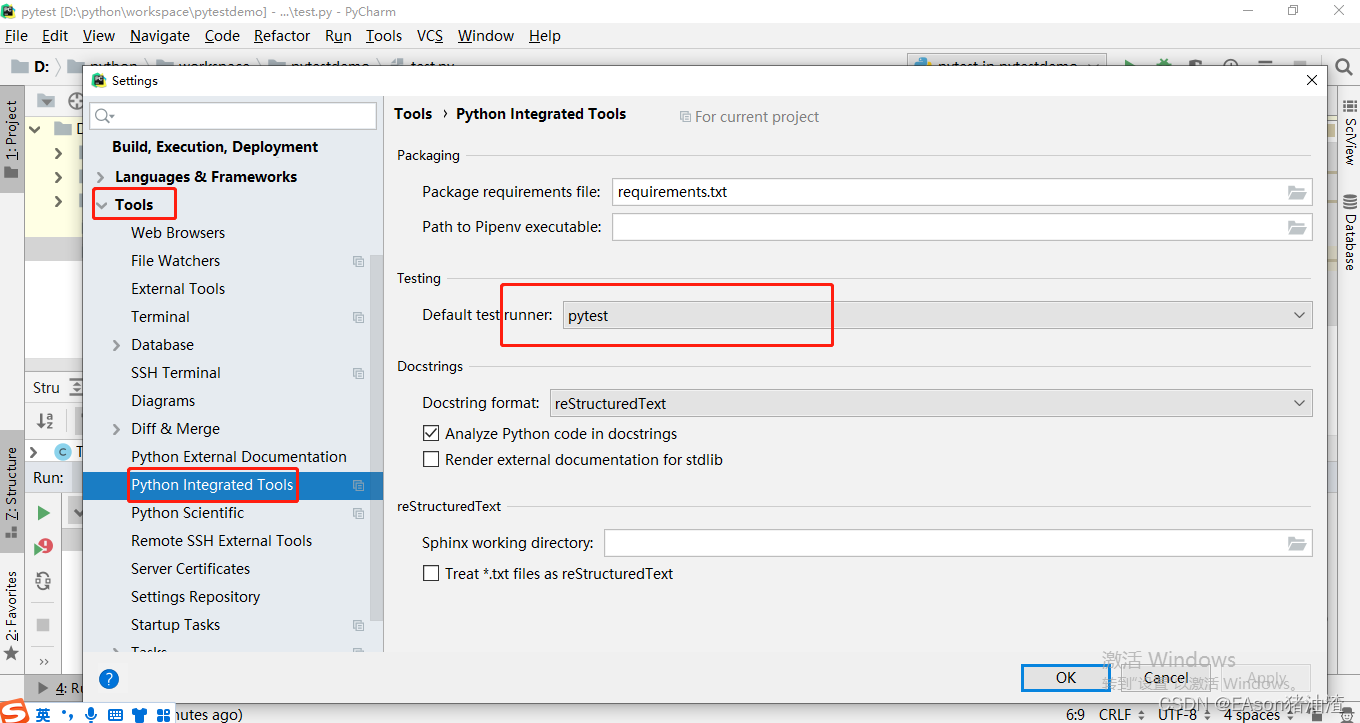The width and height of the screenshot is (1360, 723).
Task: Click the Tools breadcrumb link in header
Action: pyautogui.click(x=413, y=114)
